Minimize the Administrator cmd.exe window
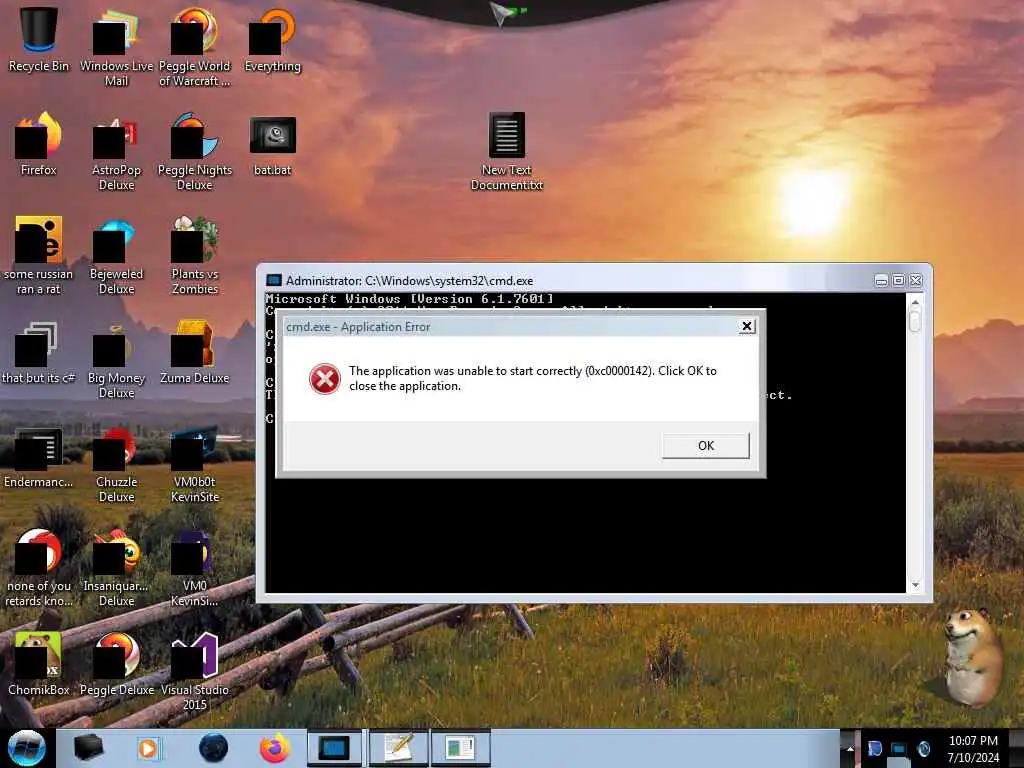The image size is (1024, 768). (881, 280)
